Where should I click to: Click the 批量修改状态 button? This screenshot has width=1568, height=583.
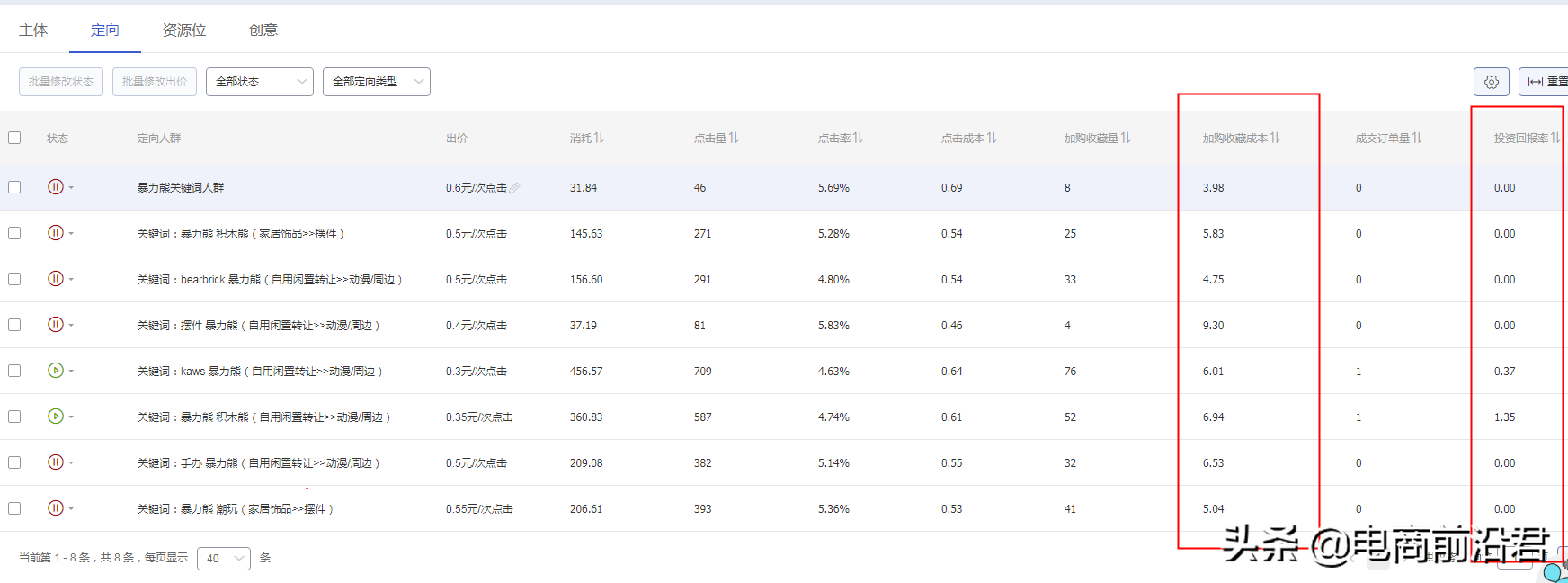coord(61,82)
